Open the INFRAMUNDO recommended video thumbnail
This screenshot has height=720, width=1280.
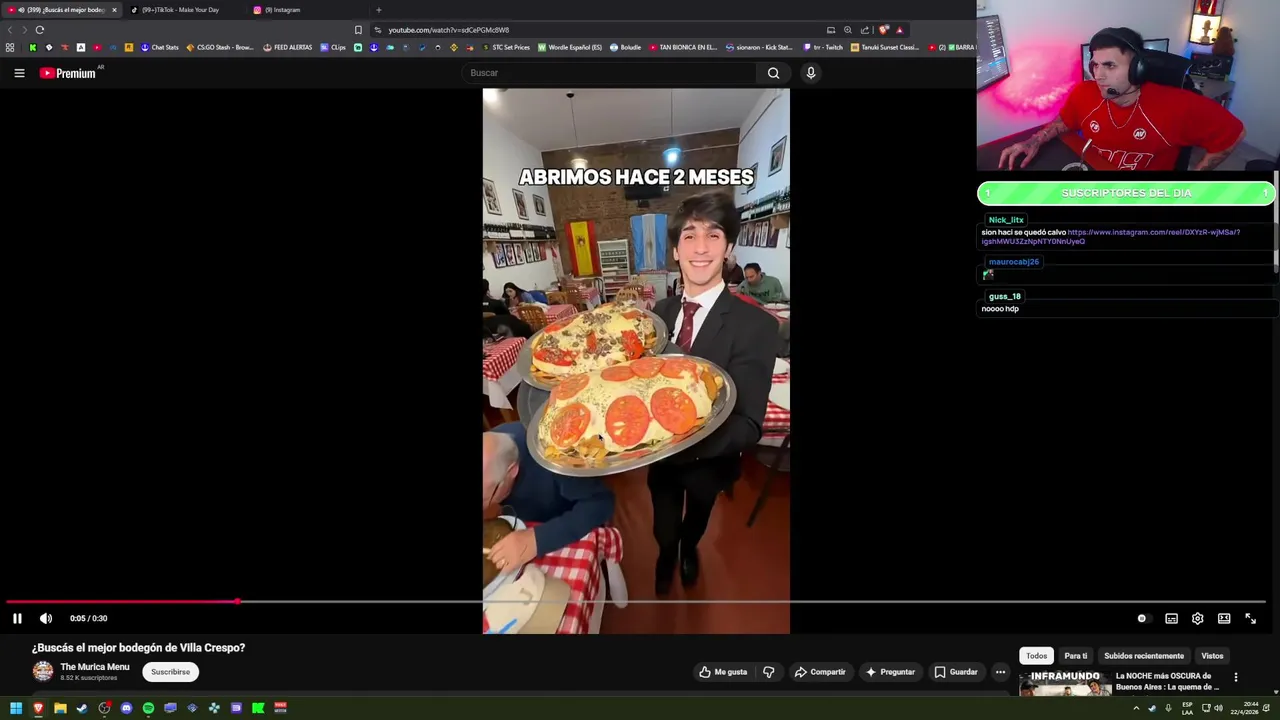(1065, 683)
